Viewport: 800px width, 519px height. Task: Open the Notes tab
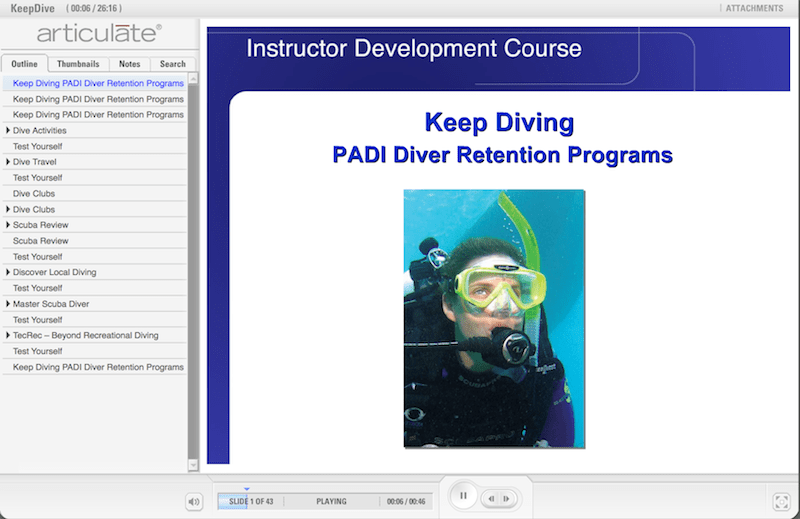click(130, 64)
